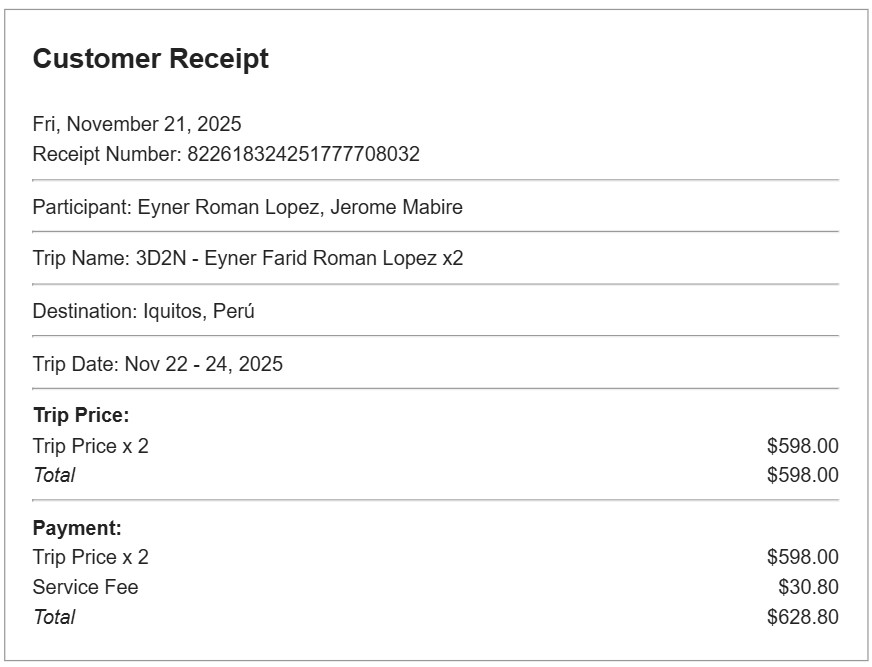Click the Trip Date Nov 22 - 24 line
The image size is (872, 667).
point(157,364)
